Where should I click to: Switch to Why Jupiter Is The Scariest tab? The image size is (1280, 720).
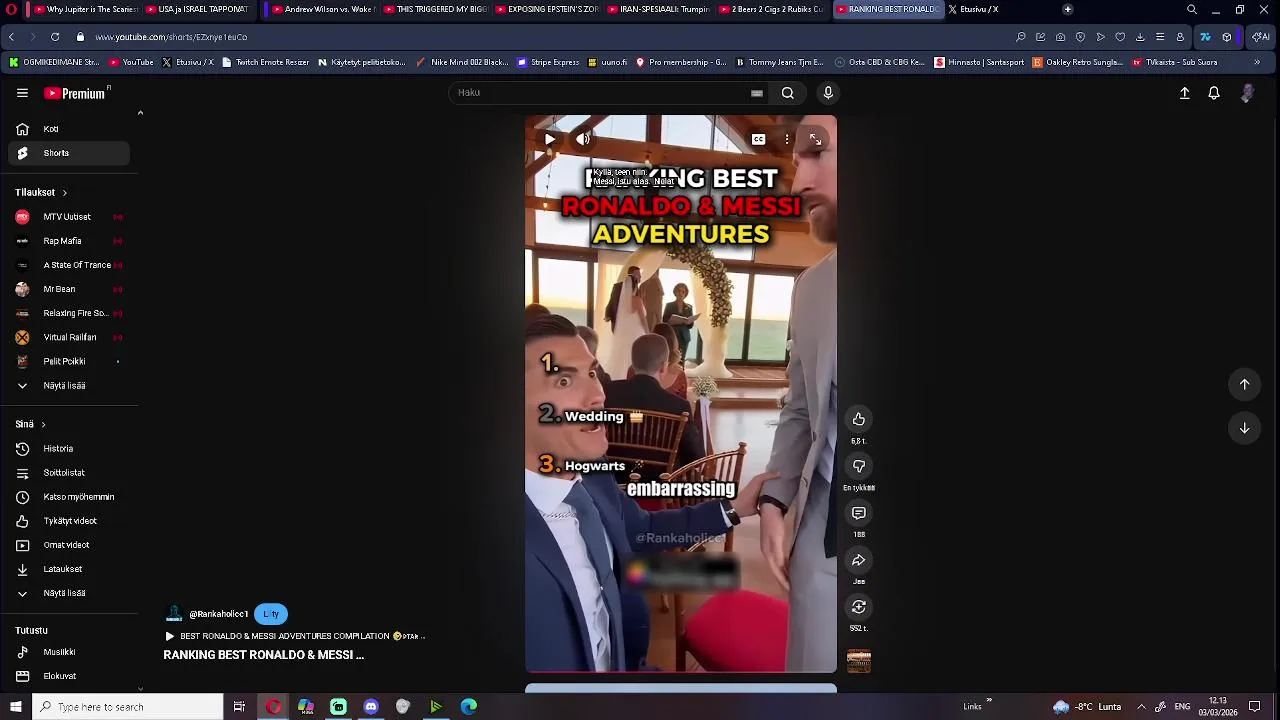coord(84,10)
